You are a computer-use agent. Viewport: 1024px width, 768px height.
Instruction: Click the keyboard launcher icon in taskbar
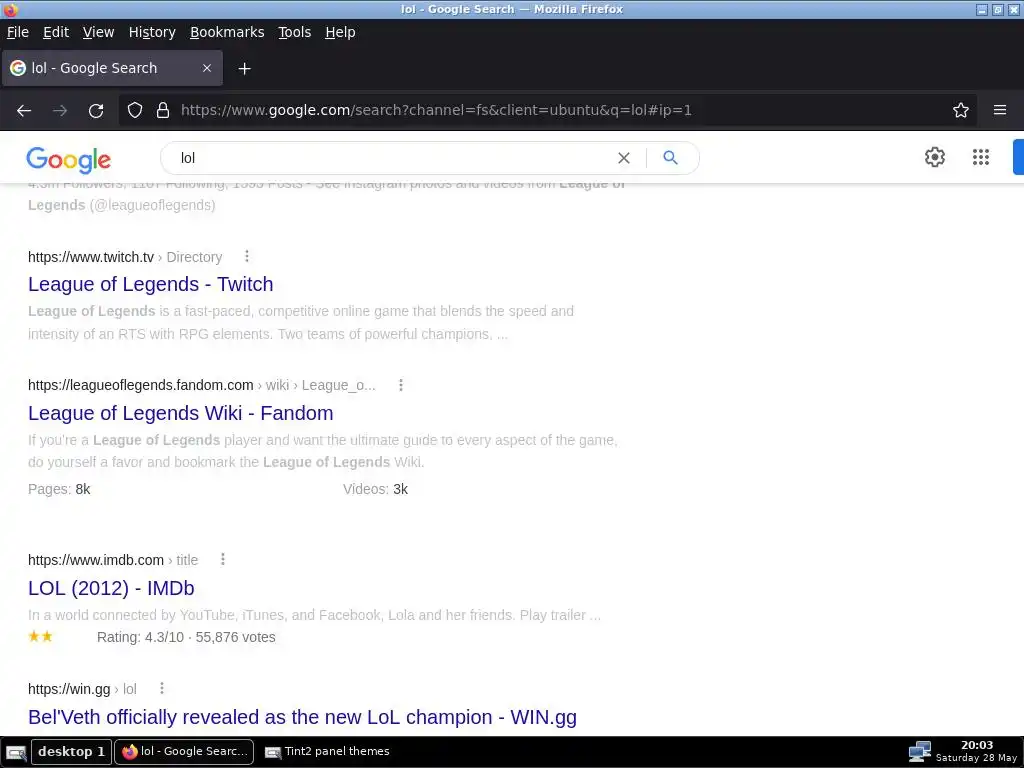[x=16, y=752]
